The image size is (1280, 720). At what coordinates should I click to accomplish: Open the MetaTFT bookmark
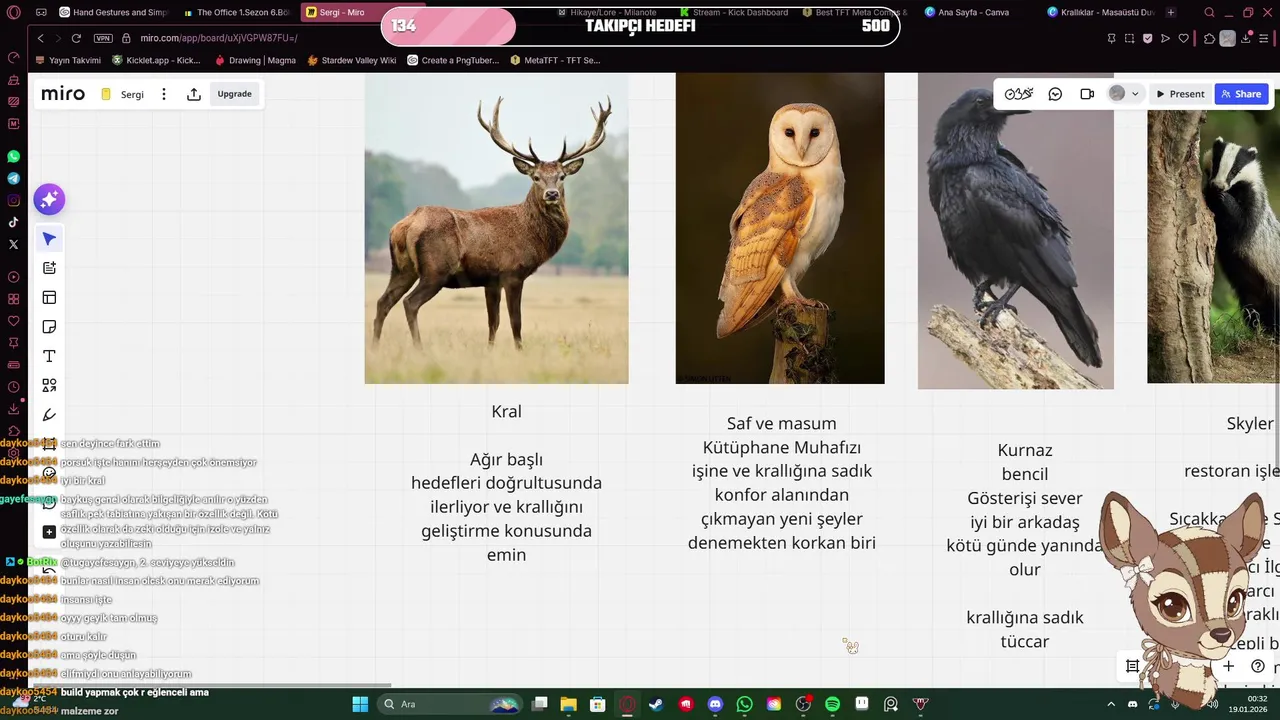coord(555,60)
